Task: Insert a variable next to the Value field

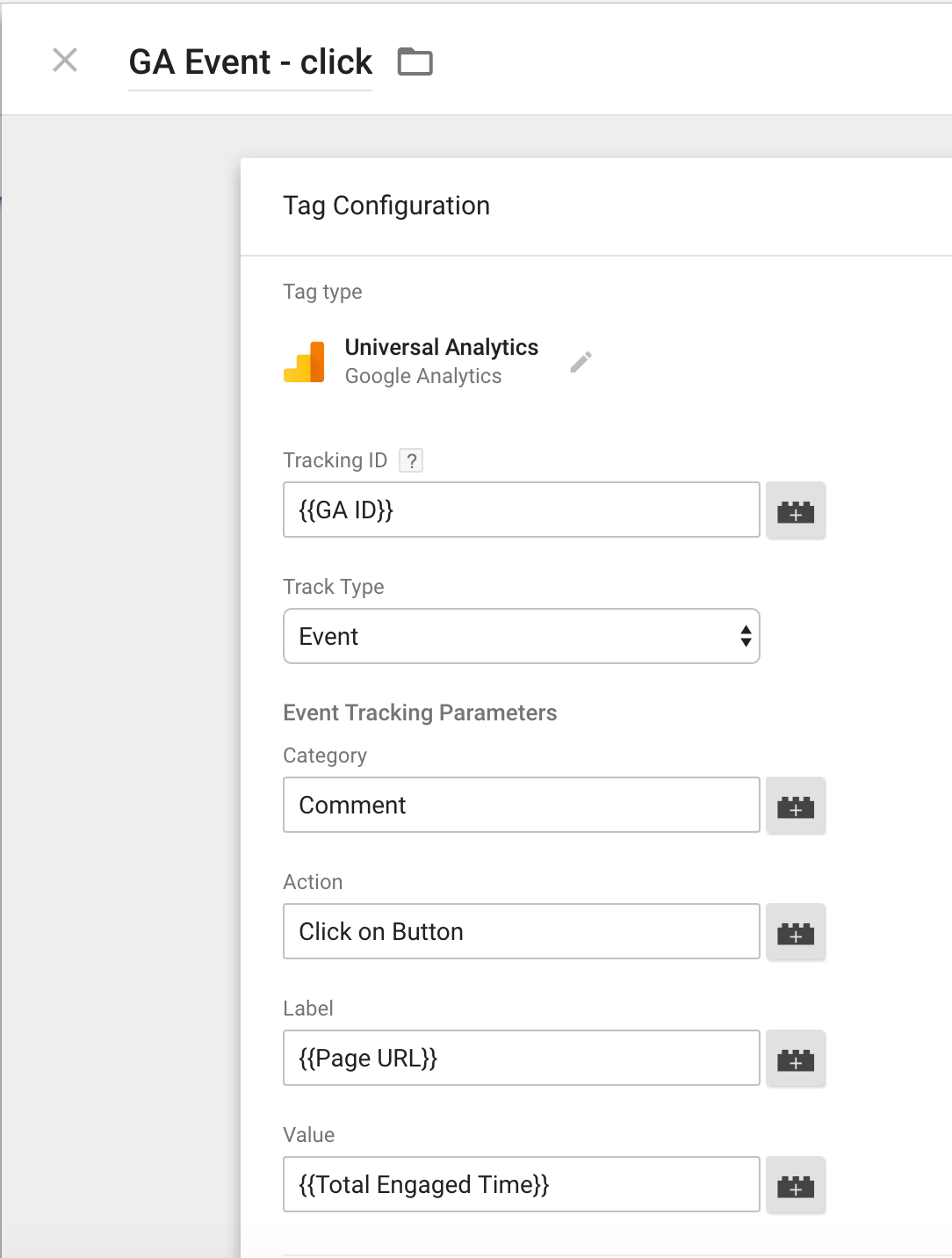Action: tap(796, 1185)
